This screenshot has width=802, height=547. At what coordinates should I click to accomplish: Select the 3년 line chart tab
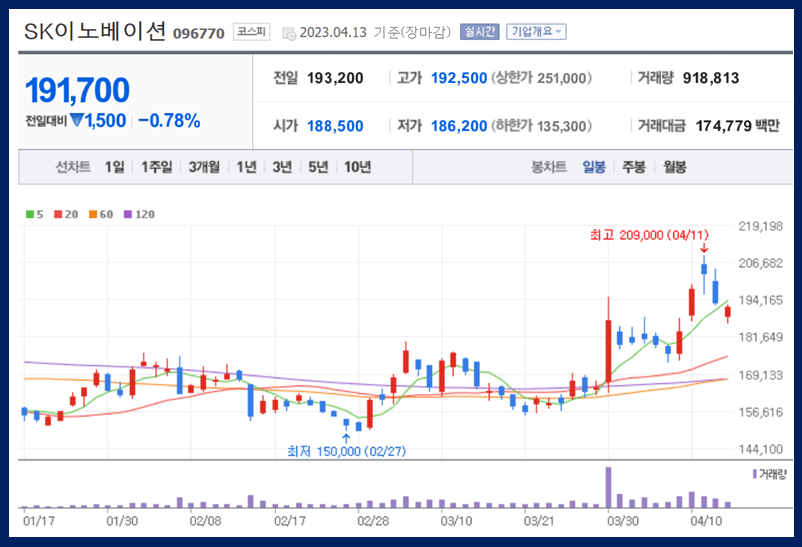point(282,167)
